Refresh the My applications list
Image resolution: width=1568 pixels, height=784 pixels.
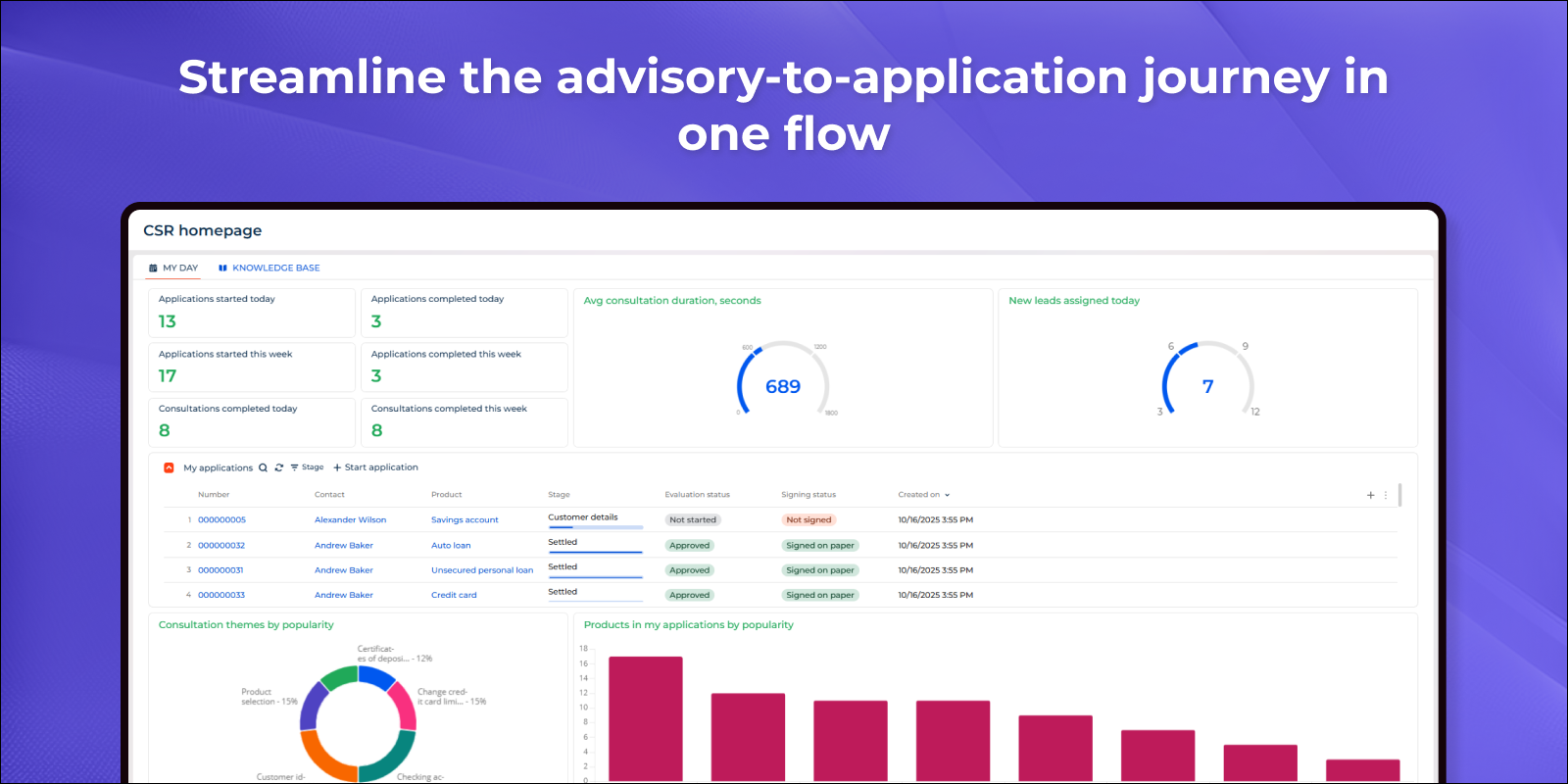[279, 467]
